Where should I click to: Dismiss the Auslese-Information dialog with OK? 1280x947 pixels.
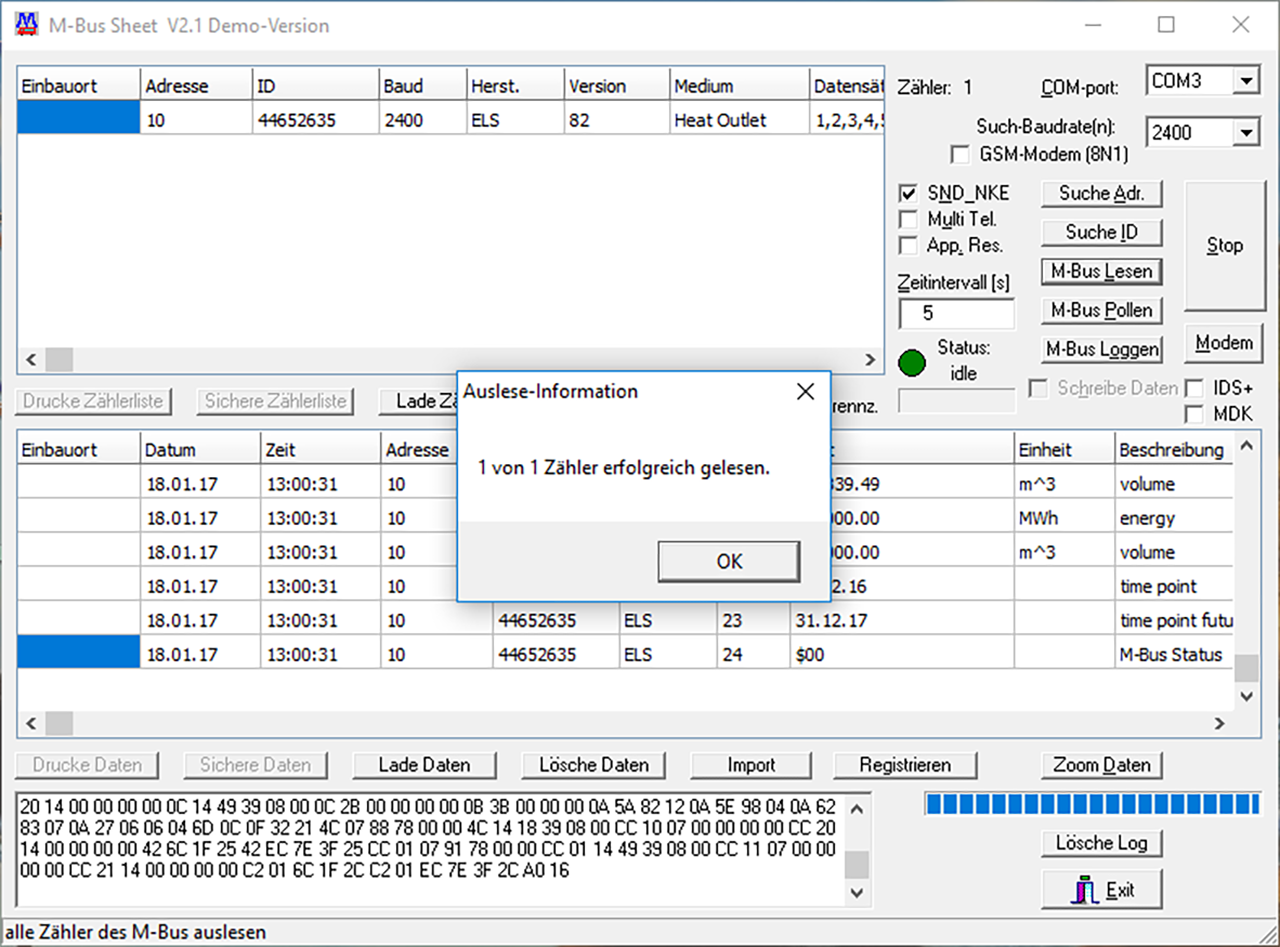pyautogui.click(x=727, y=561)
